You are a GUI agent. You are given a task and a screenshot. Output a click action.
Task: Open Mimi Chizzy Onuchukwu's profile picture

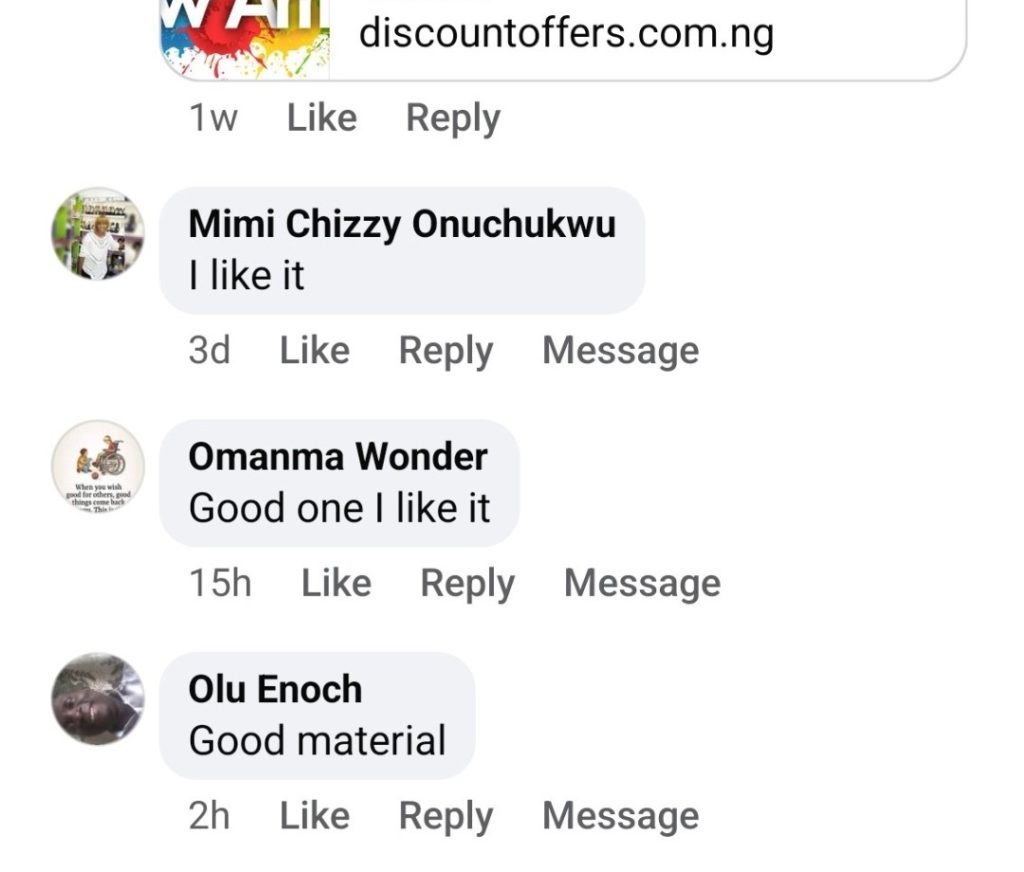coord(98,234)
